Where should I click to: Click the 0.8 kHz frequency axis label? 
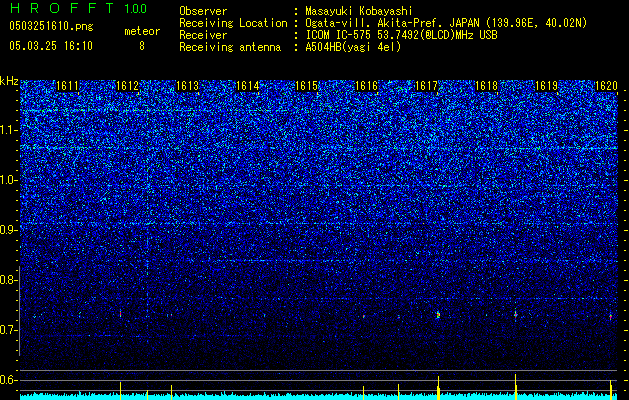click(x=9, y=280)
